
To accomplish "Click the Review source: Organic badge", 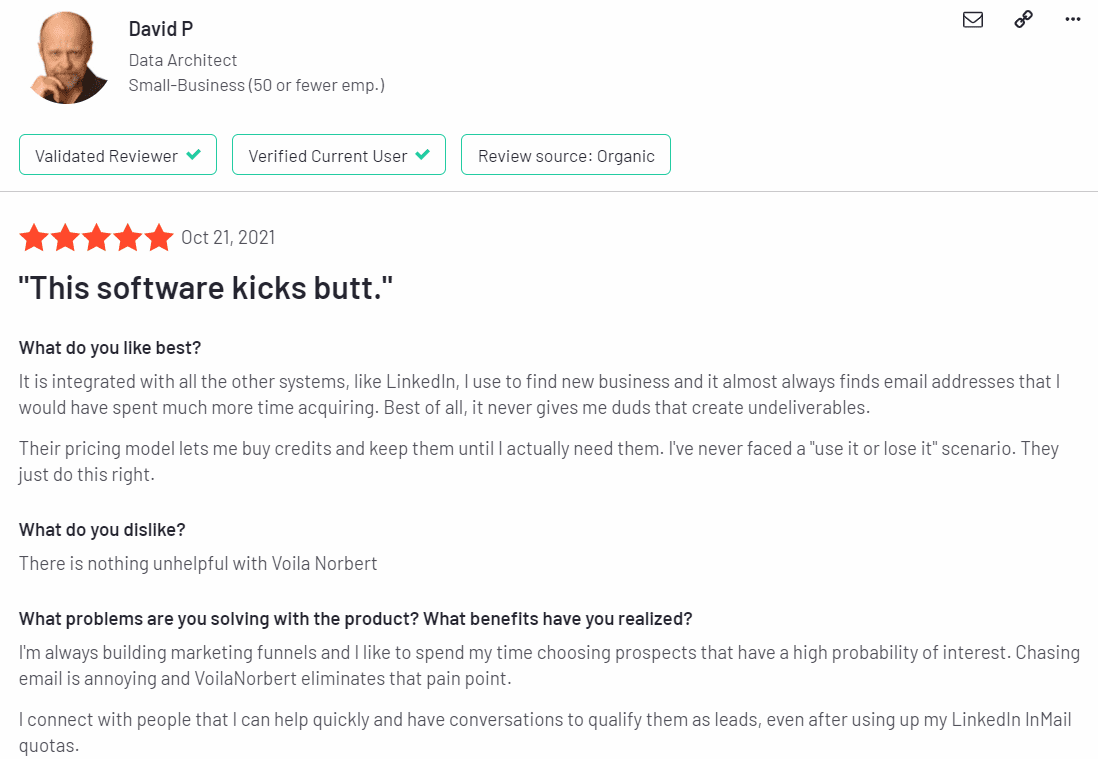I will (x=566, y=155).
